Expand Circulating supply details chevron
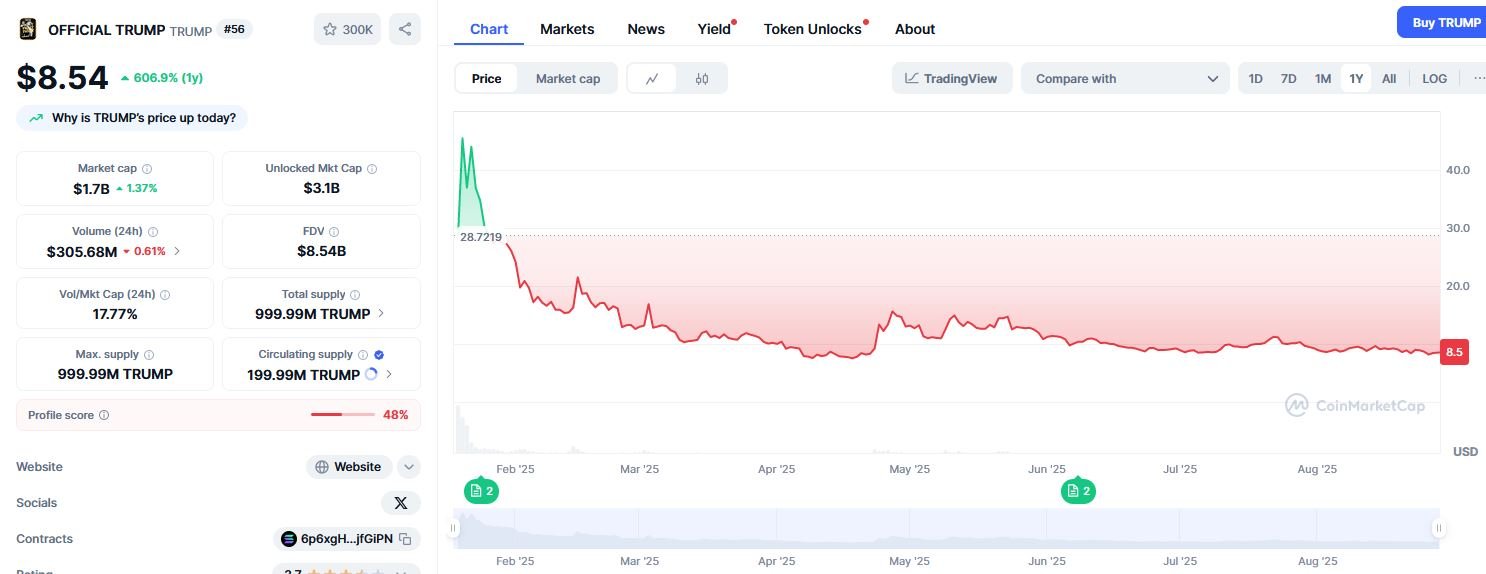 click(389, 374)
